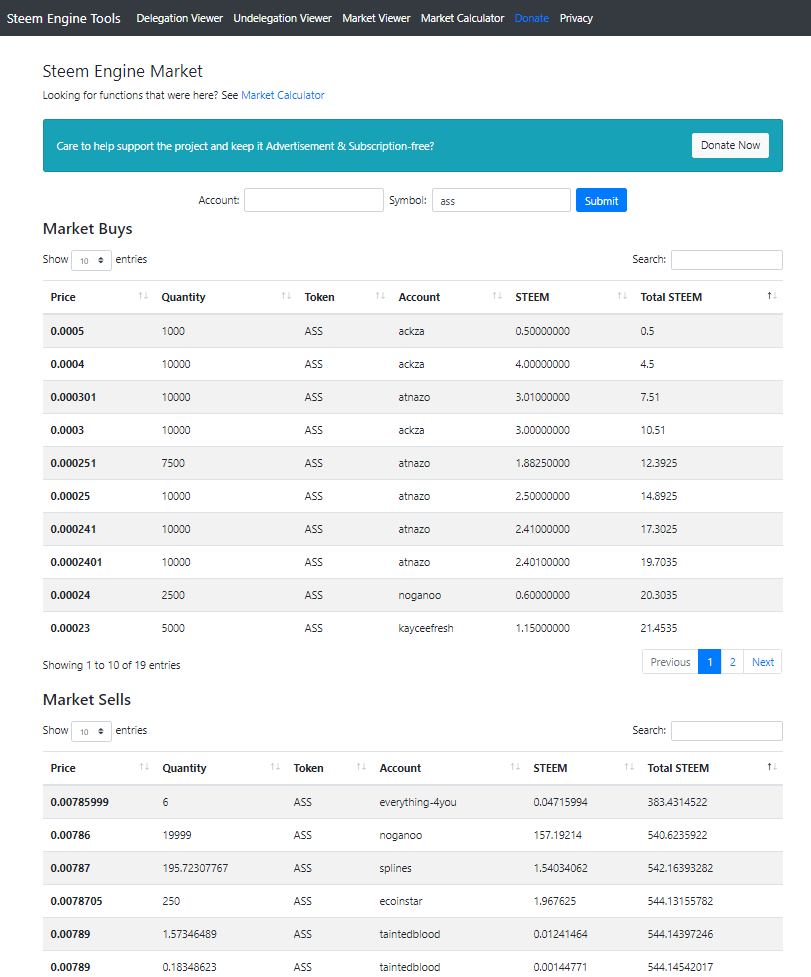
Task: Follow the Market Calculator link in subtitle
Action: click(x=283, y=95)
